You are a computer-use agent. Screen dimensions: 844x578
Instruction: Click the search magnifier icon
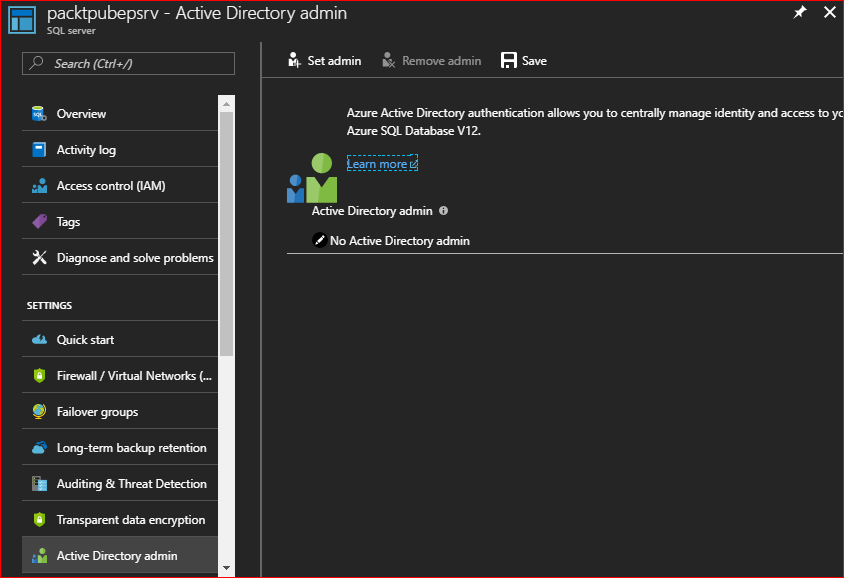(x=37, y=63)
